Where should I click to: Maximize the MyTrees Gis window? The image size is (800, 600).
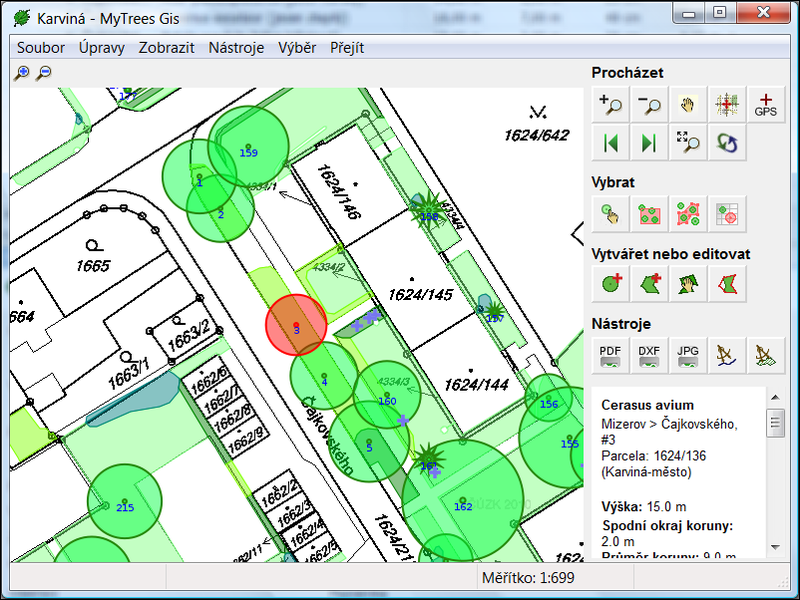[x=719, y=13]
